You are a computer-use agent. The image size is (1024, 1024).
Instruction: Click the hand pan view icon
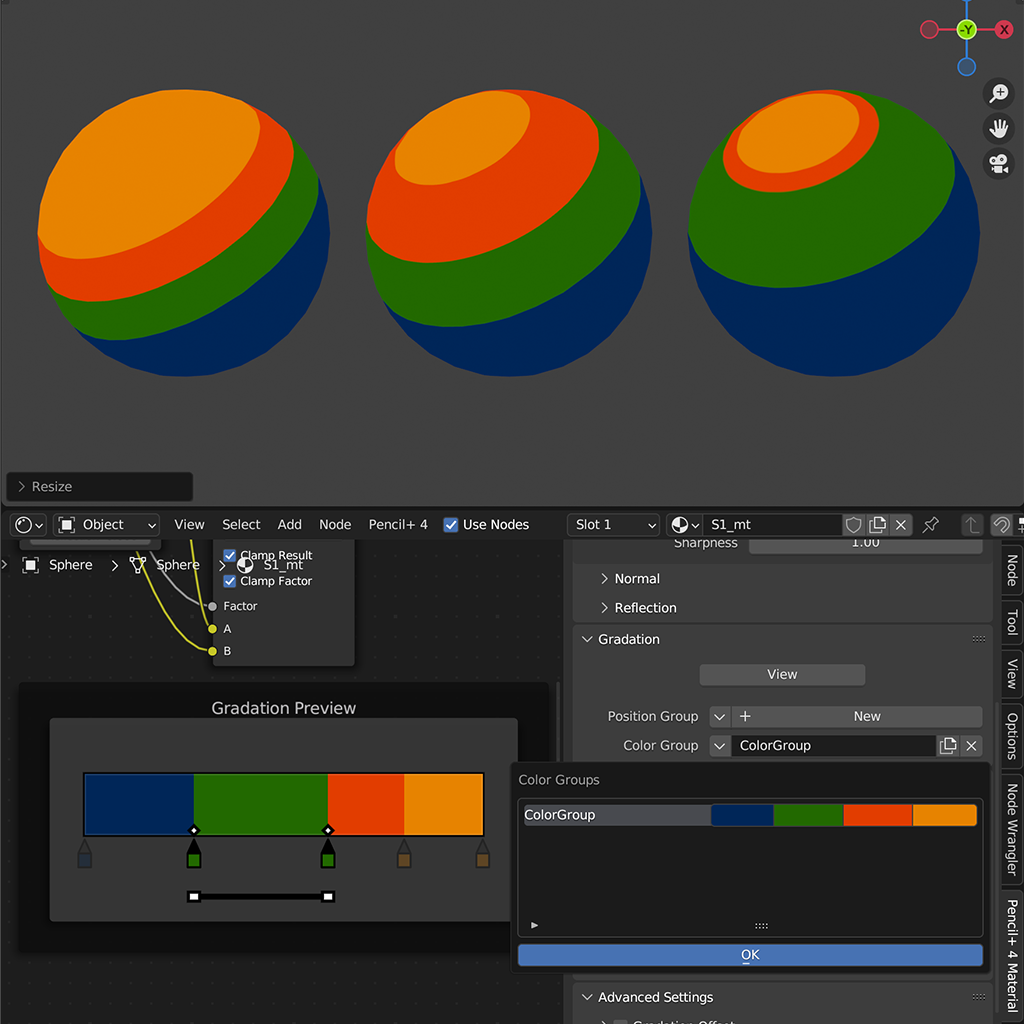pos(998,129)
